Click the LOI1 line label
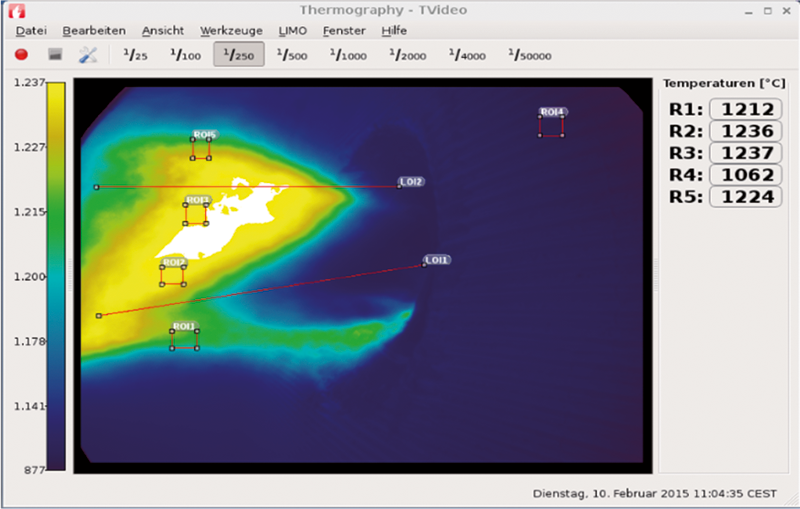Image resolution: width=800 pixels, height=509 pixels. pos(437,260)
